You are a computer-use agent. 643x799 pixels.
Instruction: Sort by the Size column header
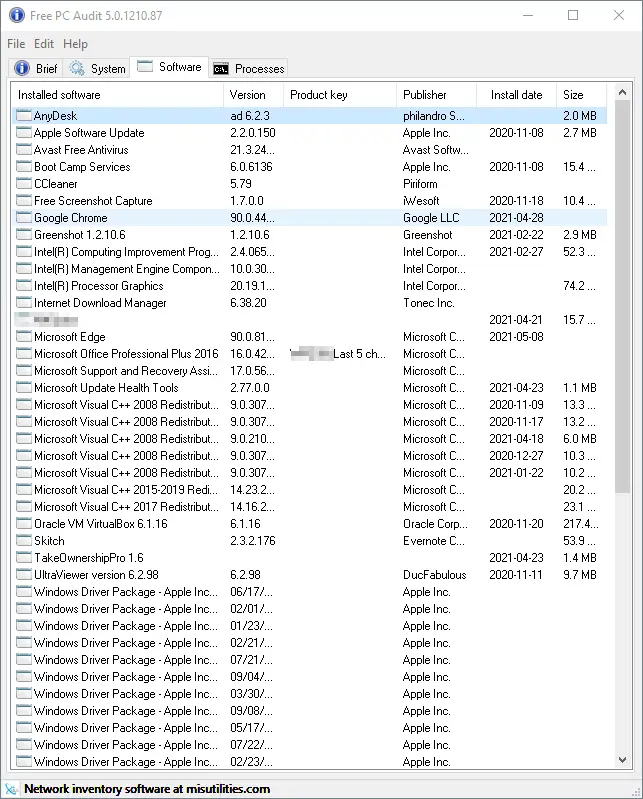click(x=582, y=95)
